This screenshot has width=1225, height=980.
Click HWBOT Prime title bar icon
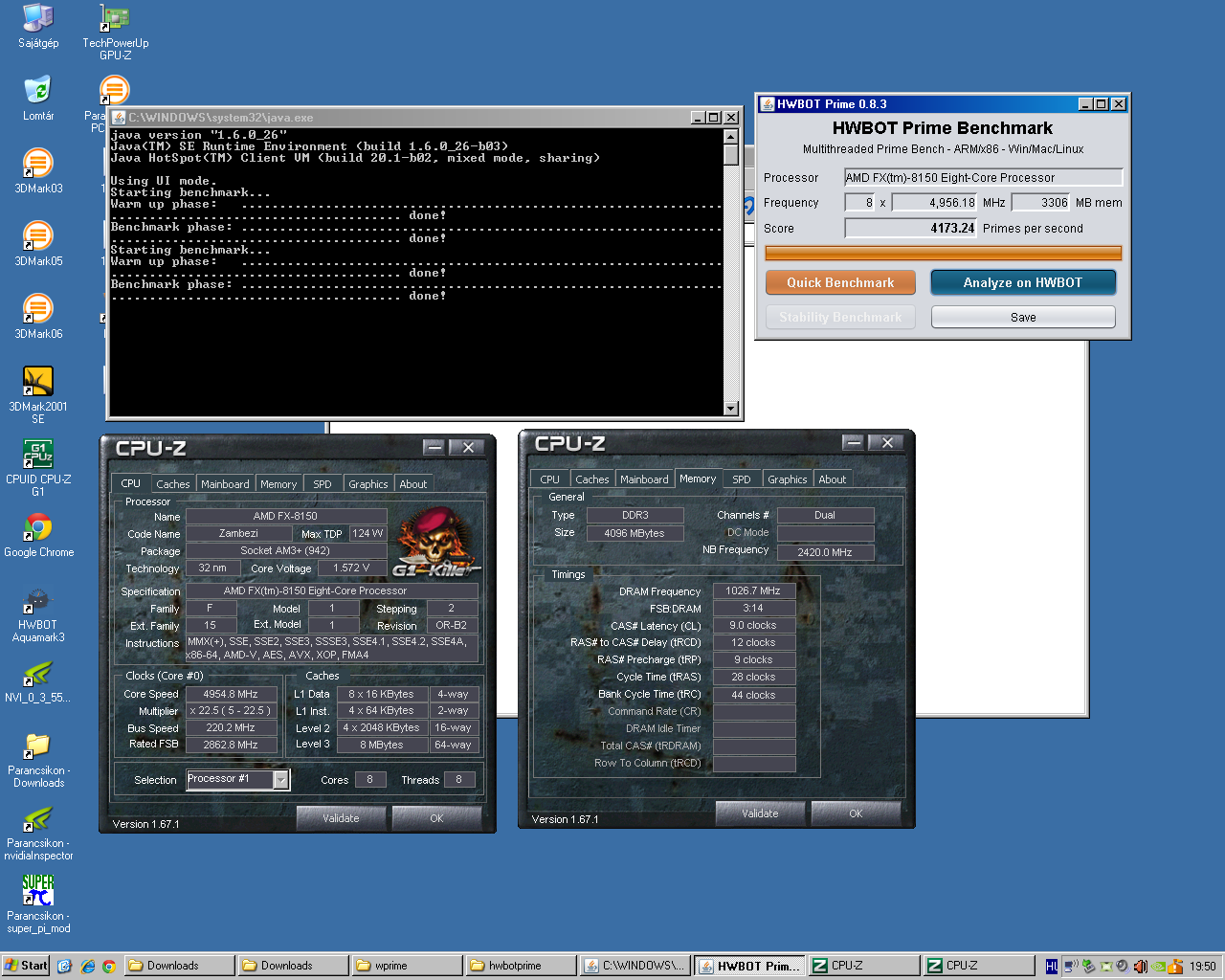(x=767, y=103)
